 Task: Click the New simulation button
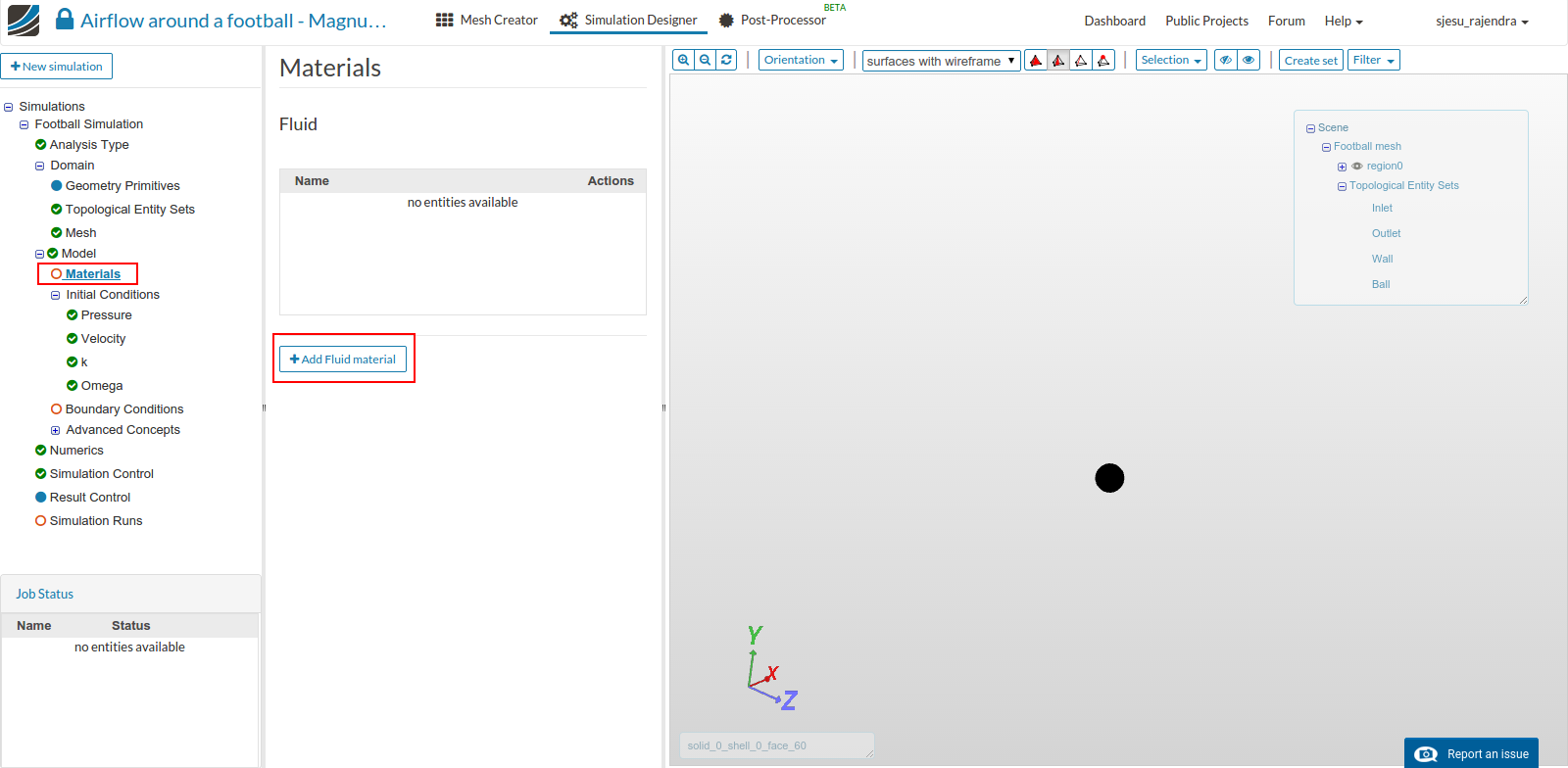(x=57, y=67)
